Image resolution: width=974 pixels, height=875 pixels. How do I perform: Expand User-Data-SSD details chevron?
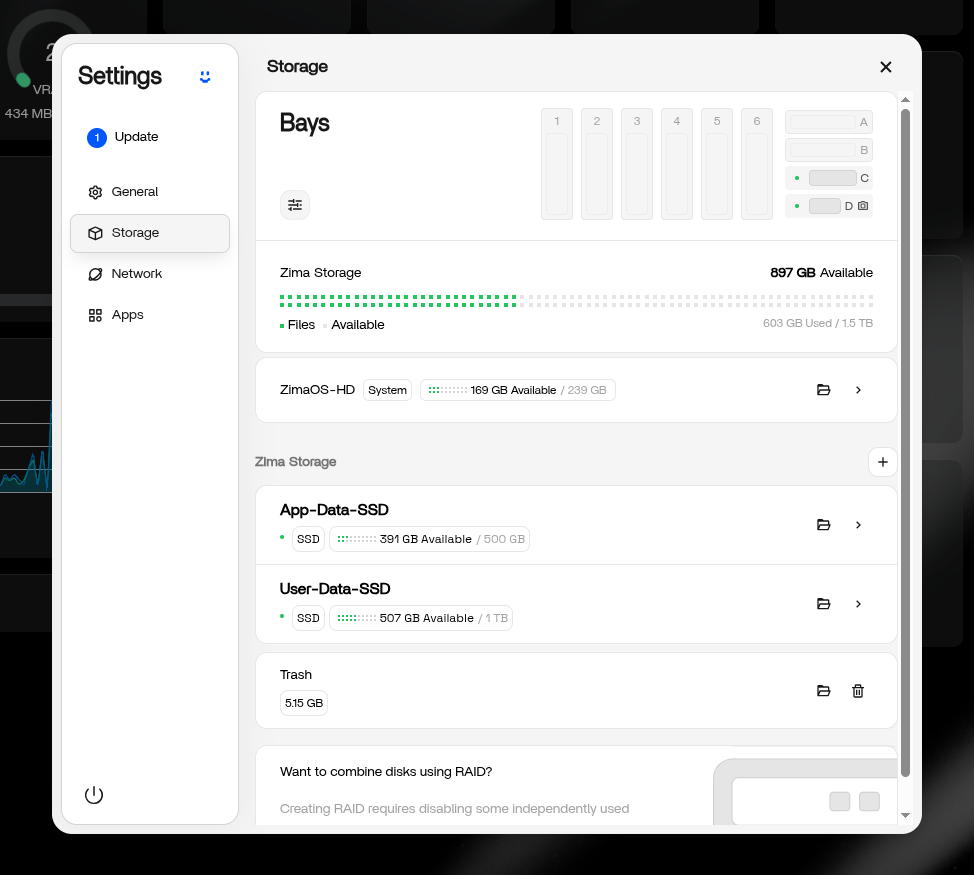[858, 604]
